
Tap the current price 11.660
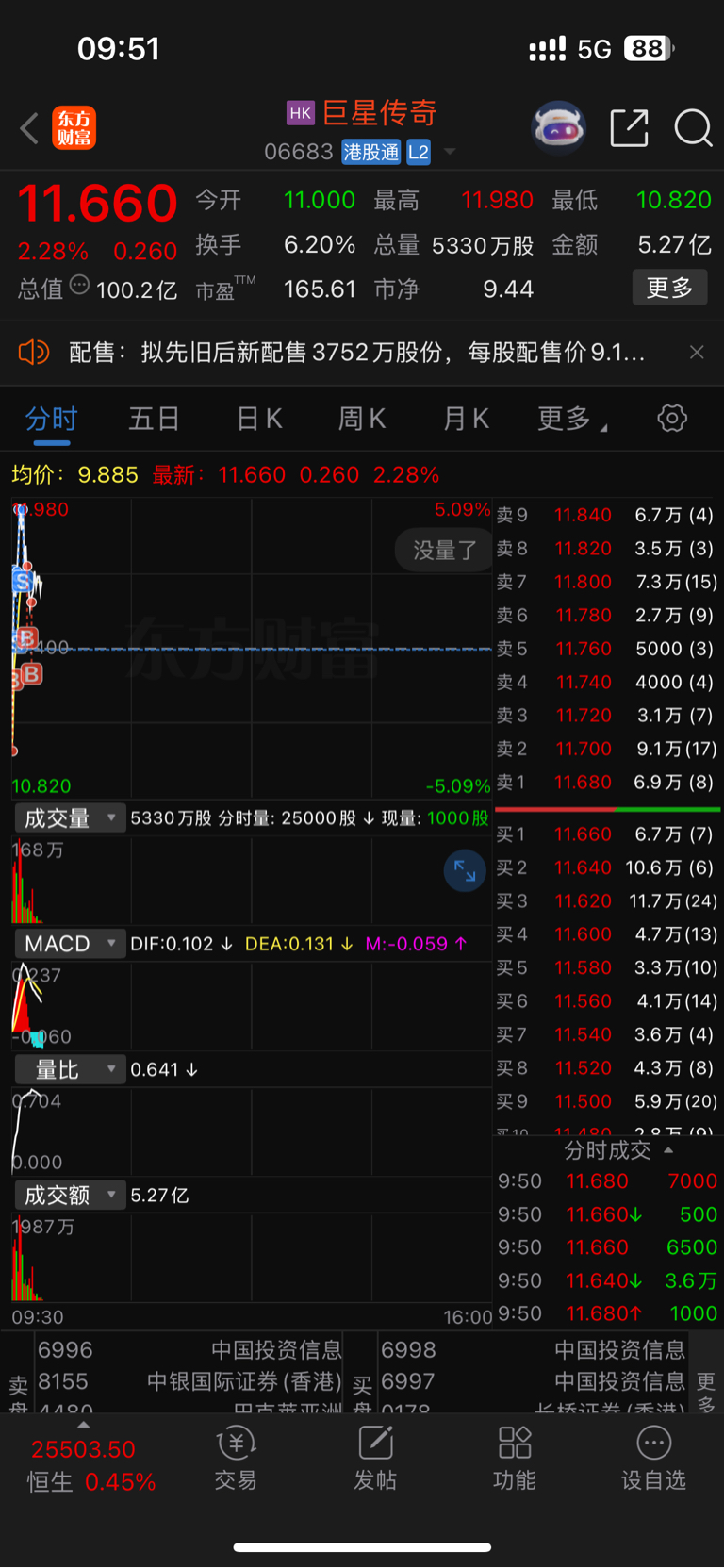tap(97, 203)
